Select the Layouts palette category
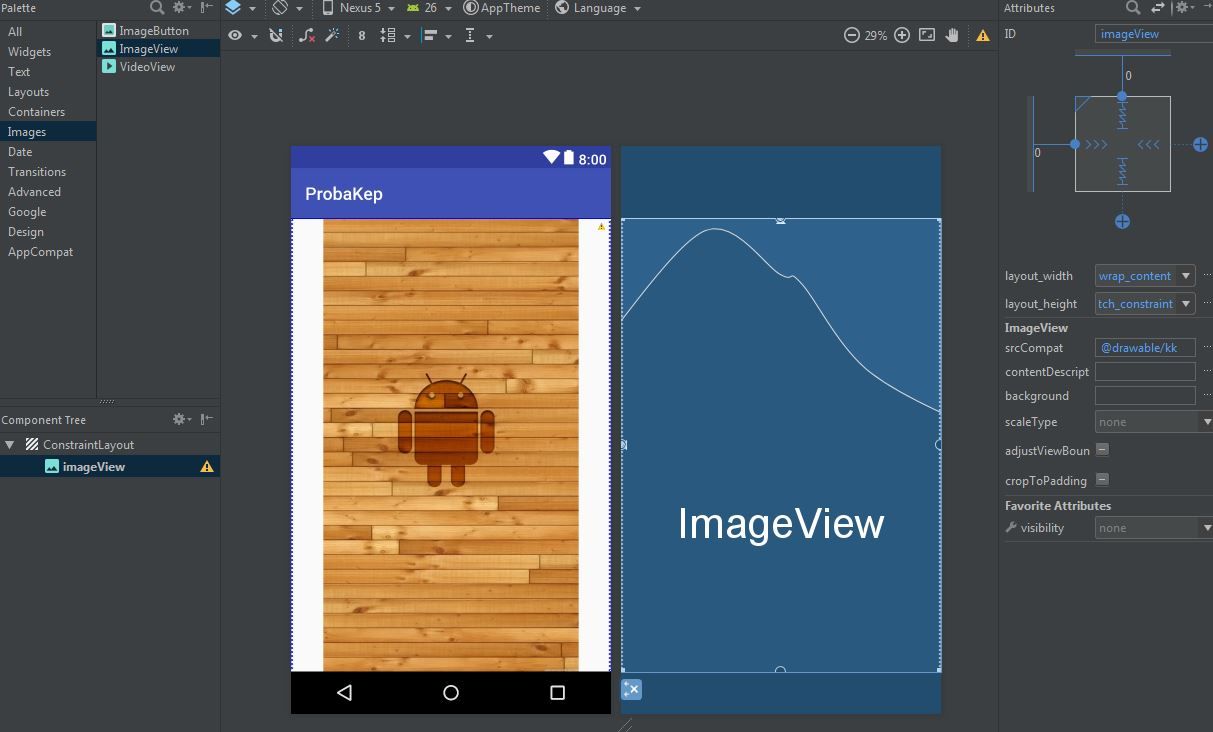Screen dimensions: 1213x732 click(28, 92)
